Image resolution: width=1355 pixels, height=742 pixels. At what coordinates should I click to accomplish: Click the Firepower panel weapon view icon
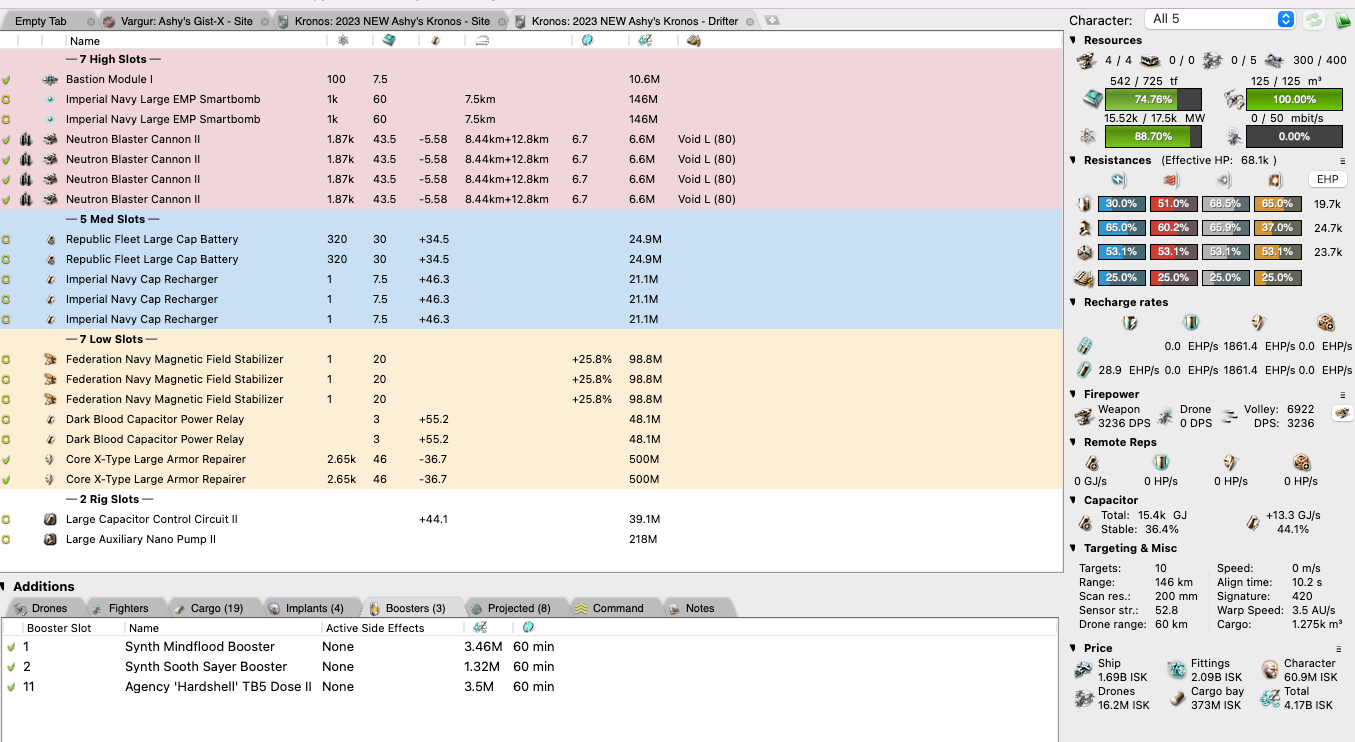pos(1341,413)
